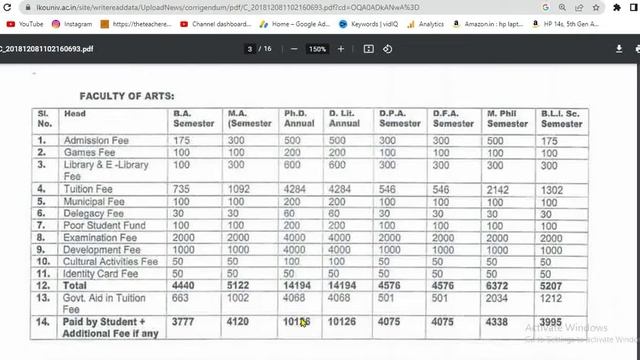Select the D. Lit. Annual column header
The height and width of the screenshot is (360, 640).
344,118
